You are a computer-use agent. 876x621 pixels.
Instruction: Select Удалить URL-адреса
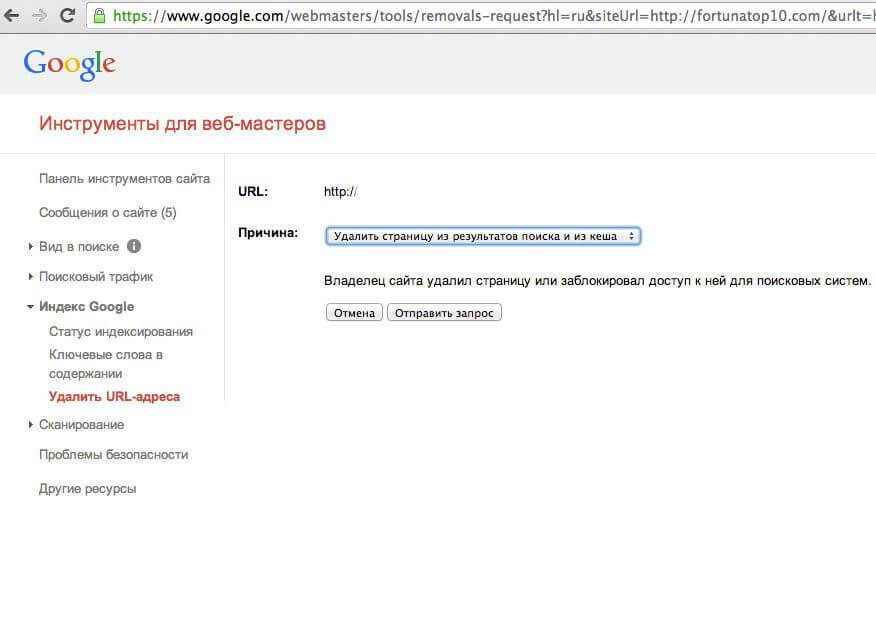pyautogui.click(x=115, y=397)
